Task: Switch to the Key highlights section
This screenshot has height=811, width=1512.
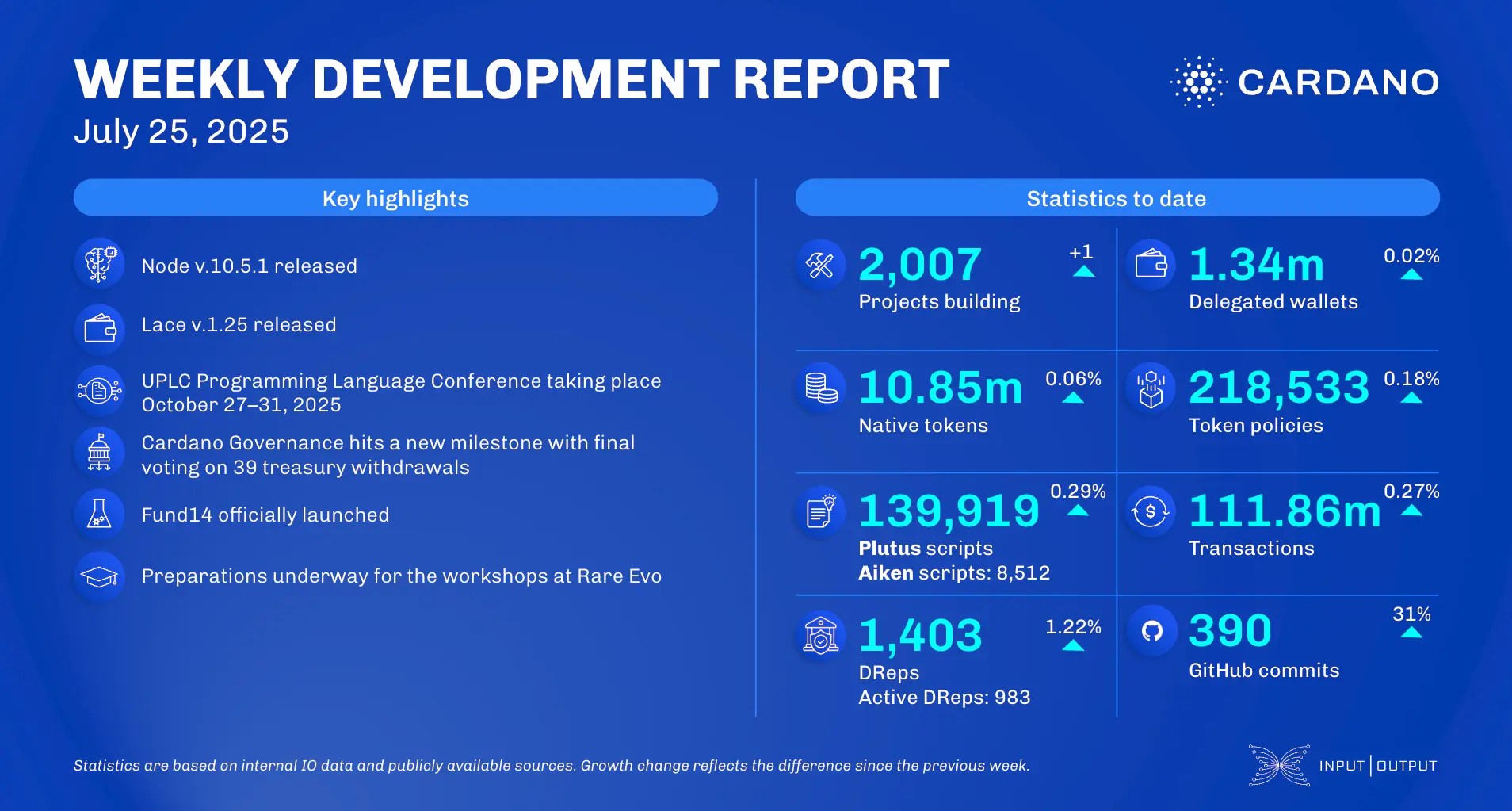Action: click(x=395, y=198)
